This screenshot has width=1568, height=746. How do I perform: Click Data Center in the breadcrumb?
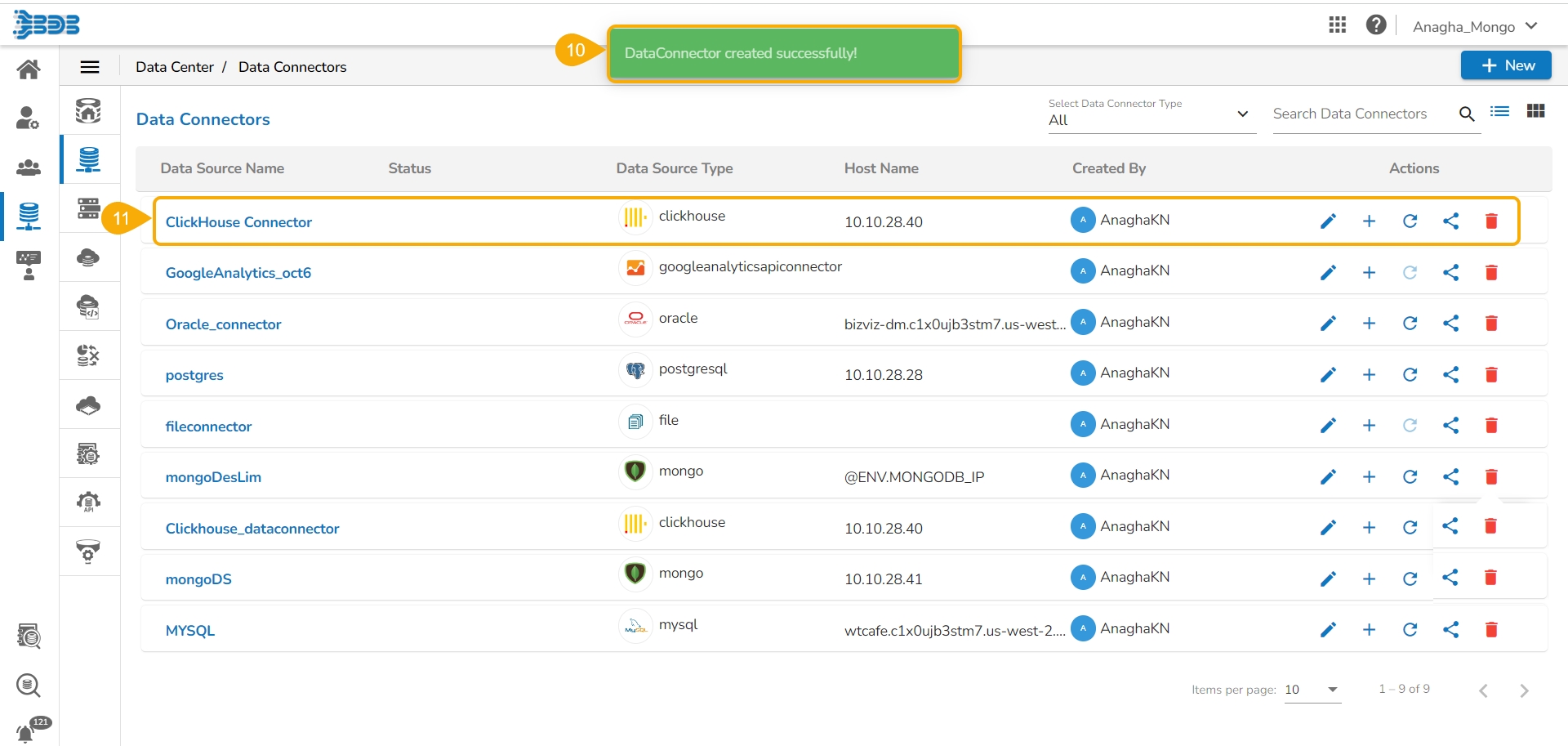pyautogui.click(x=175, y=67)
